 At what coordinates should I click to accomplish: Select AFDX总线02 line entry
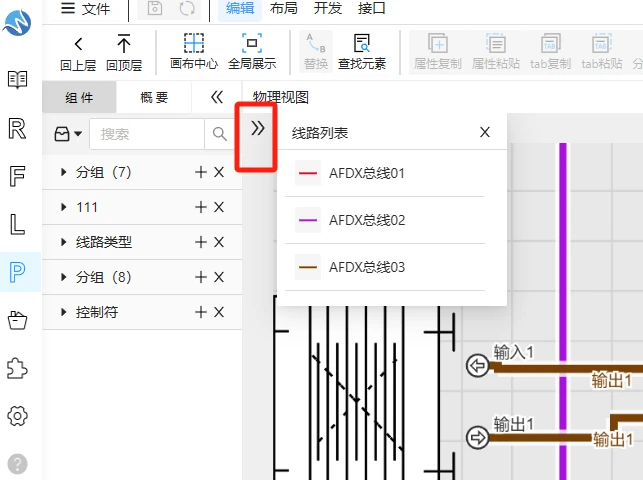[x=385, y=220]
